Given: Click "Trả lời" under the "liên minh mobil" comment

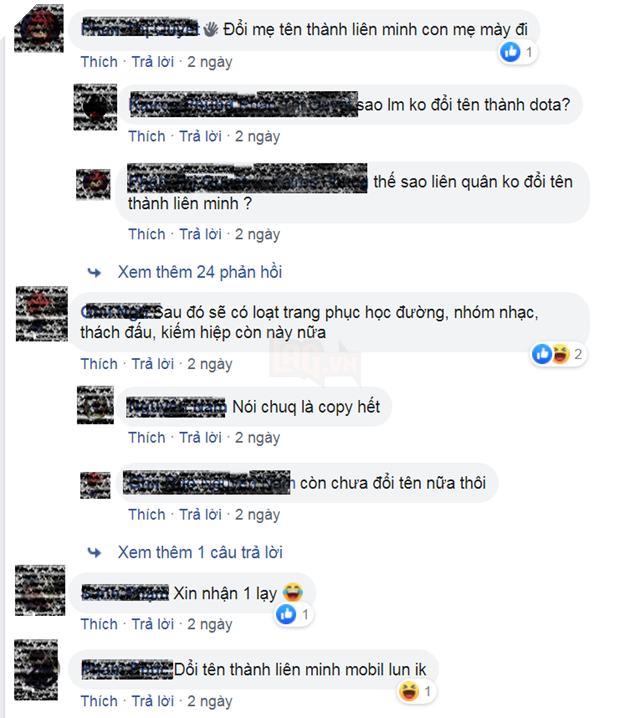Looking at the screenshot, I should click(153, 701).
